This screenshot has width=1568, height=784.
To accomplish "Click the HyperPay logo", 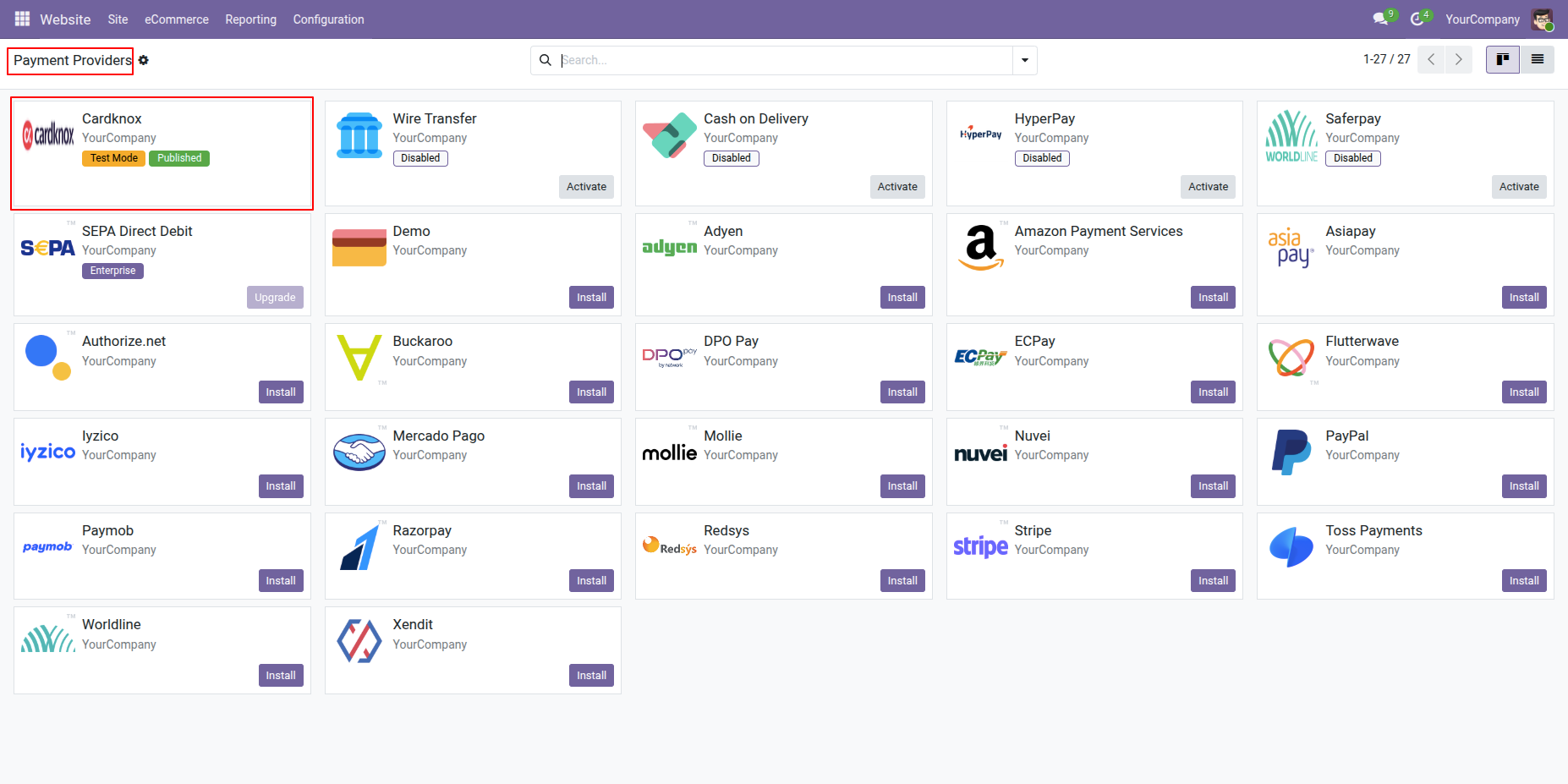I will click(x=981, y=134).
